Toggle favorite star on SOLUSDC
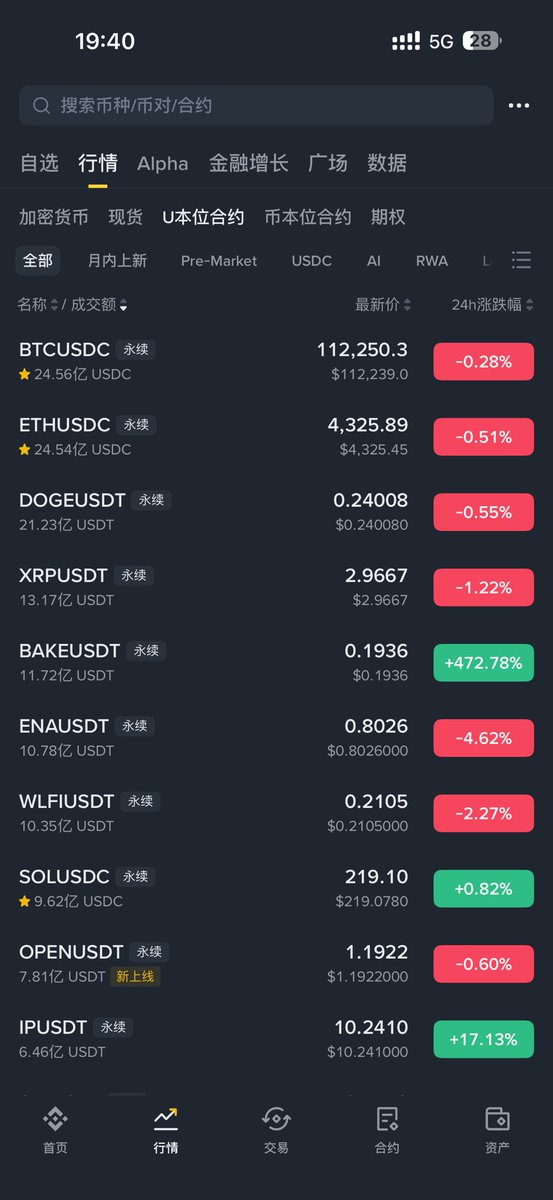This screenshot has height=1200, width=553. (24, 901)
